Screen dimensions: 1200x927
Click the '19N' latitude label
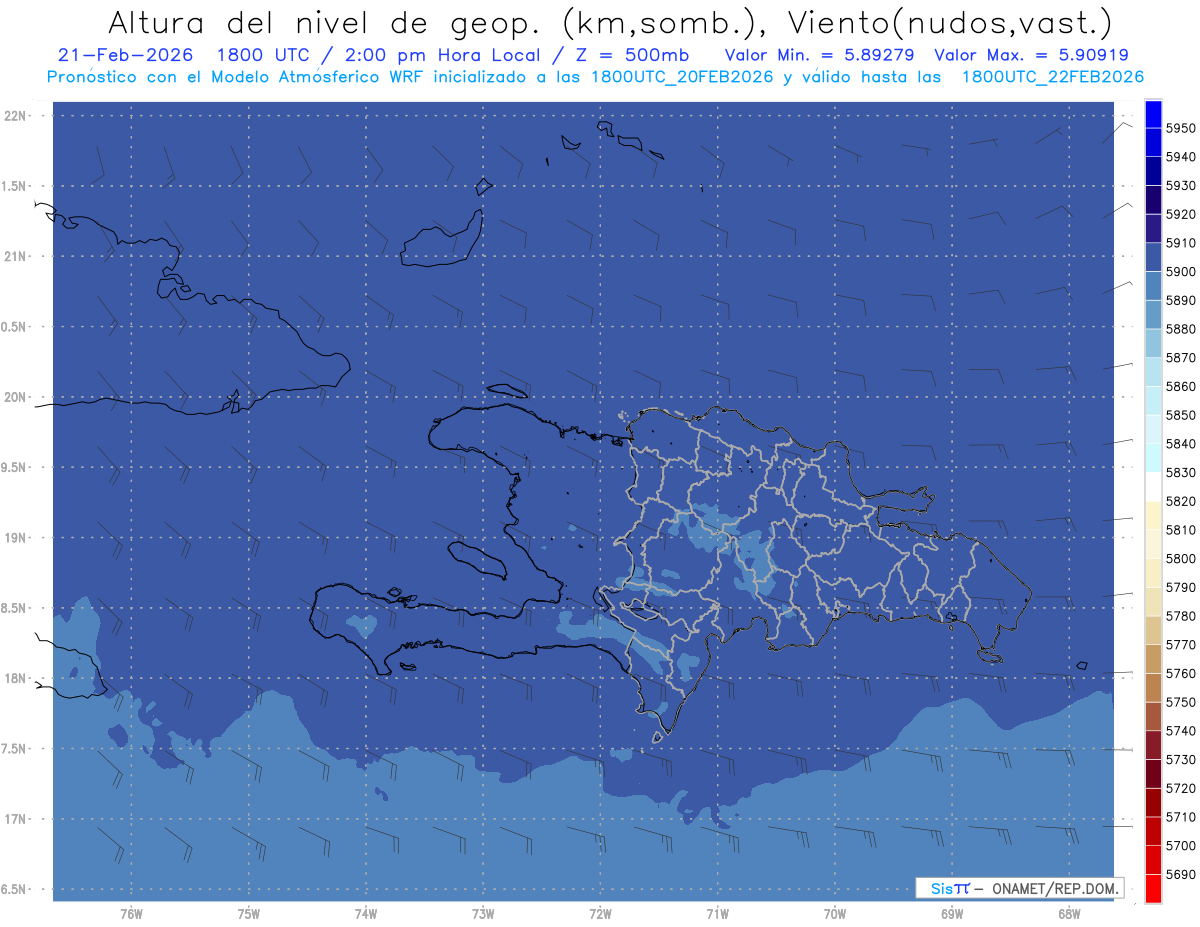tap(17, 538)
